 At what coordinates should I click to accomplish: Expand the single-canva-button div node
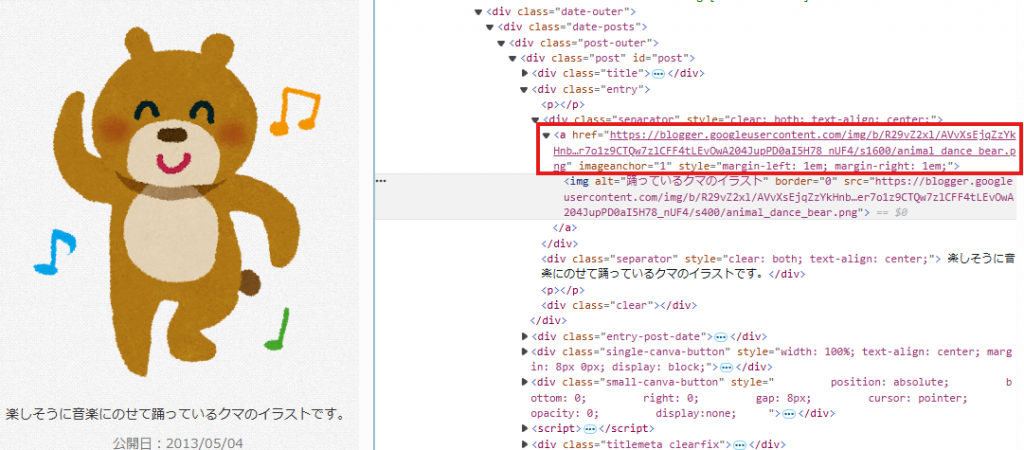pos(525,352)
